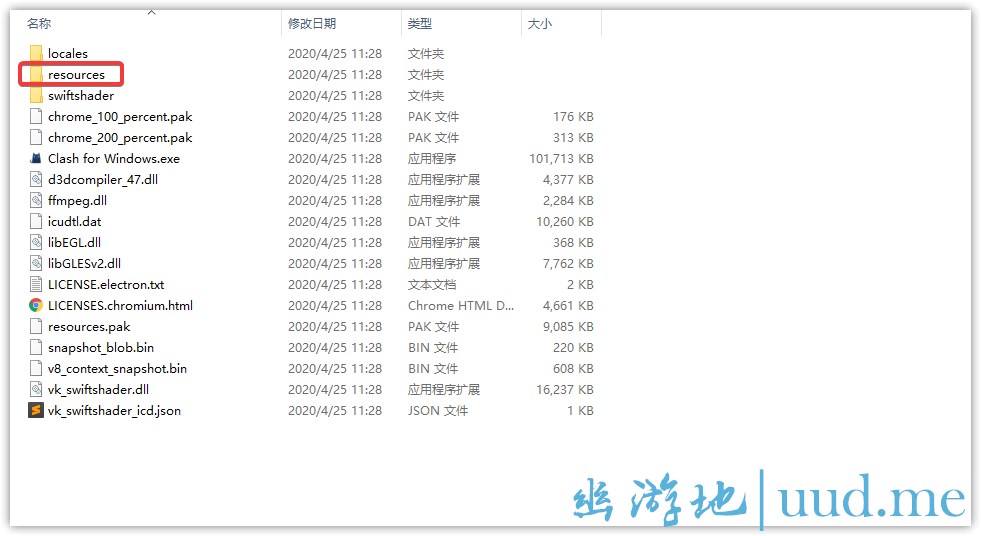Sort by the 类型 column header

click(420, 23)
